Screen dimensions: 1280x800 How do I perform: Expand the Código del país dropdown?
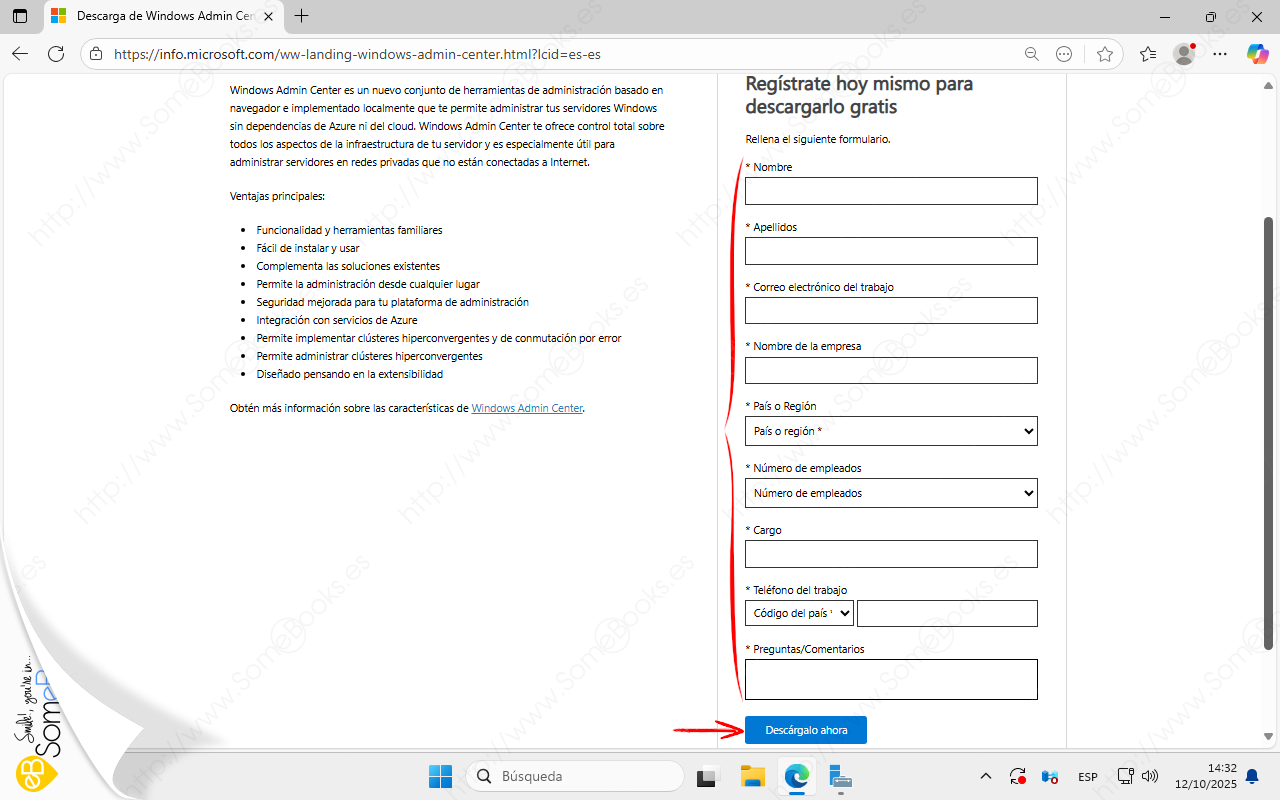click(x=799, y=613)
